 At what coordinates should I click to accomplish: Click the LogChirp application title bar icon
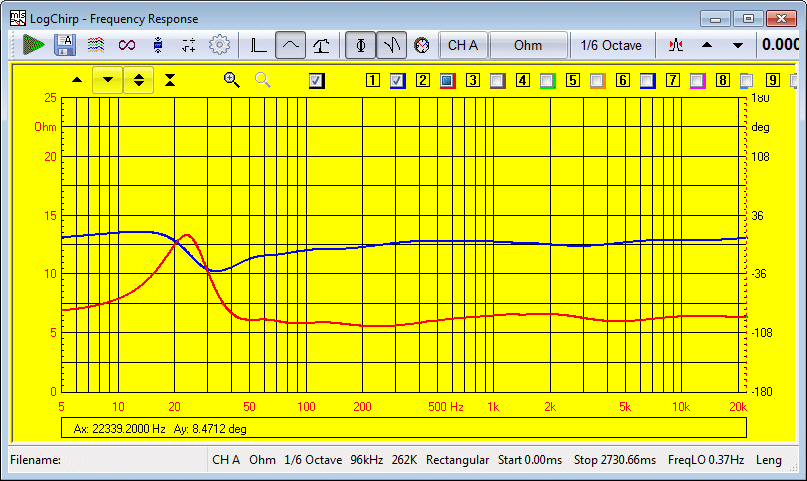coord(17,19)
